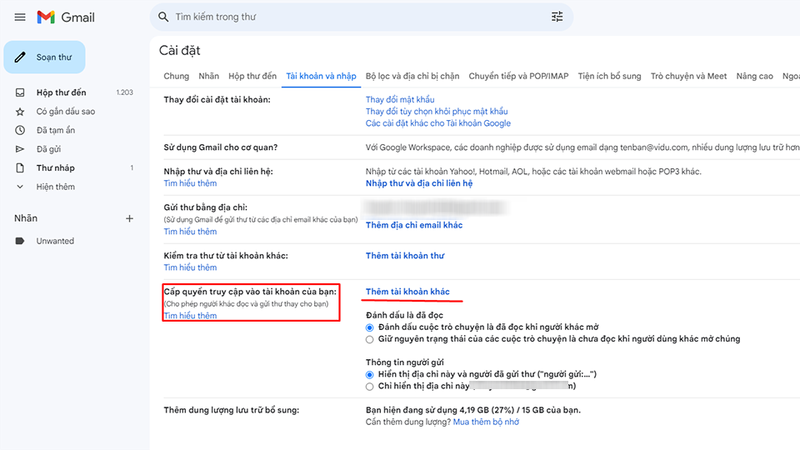800x450 pixels.
Task: Click the search mail input field
Action: [x=361, y=17]
